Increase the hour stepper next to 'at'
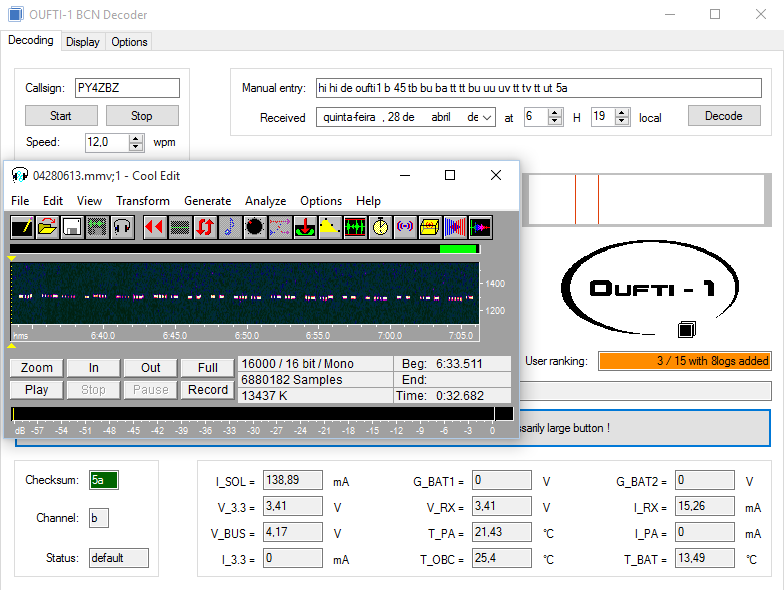 [x=556, y=113]
